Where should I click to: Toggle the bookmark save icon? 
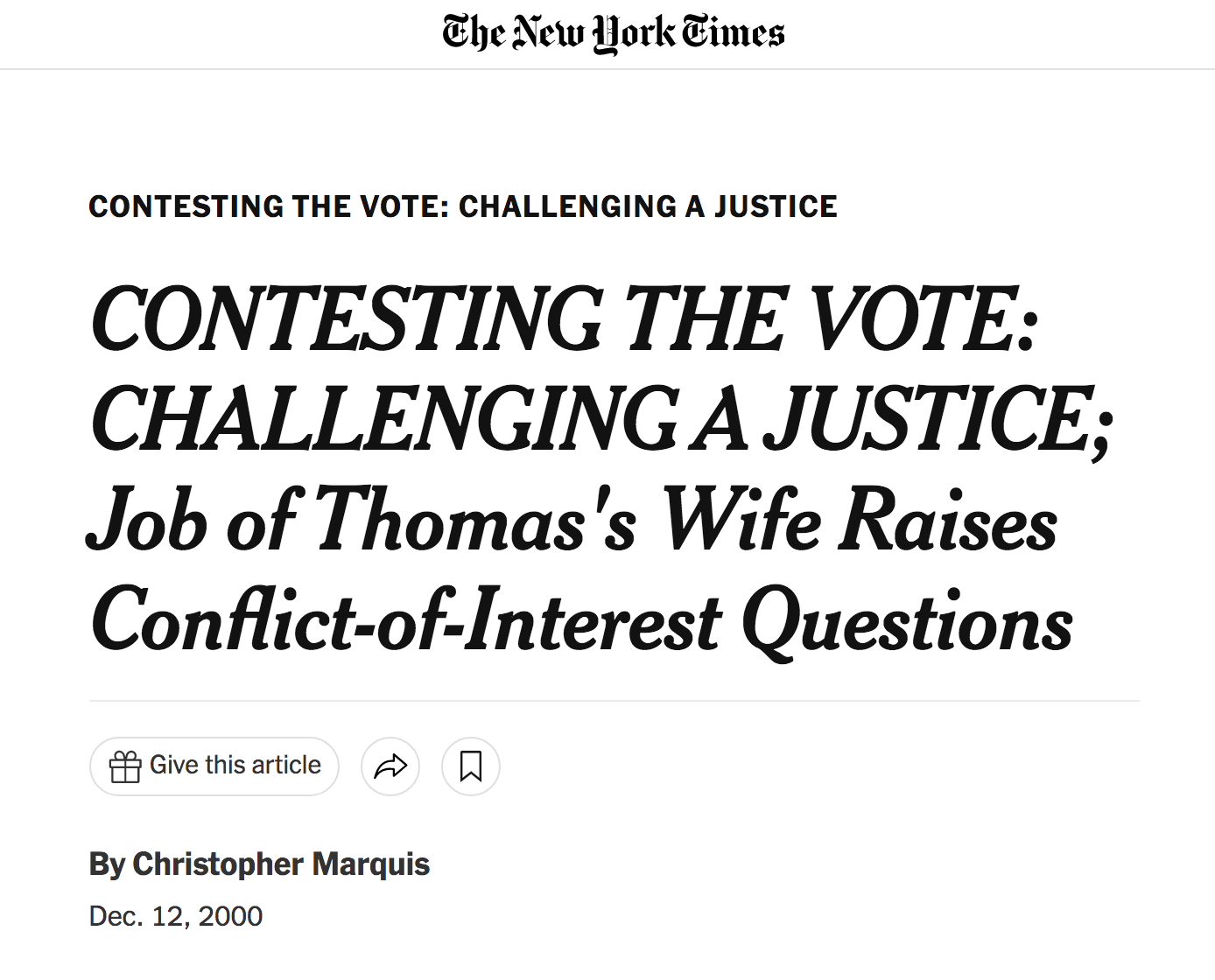[471, 766]
